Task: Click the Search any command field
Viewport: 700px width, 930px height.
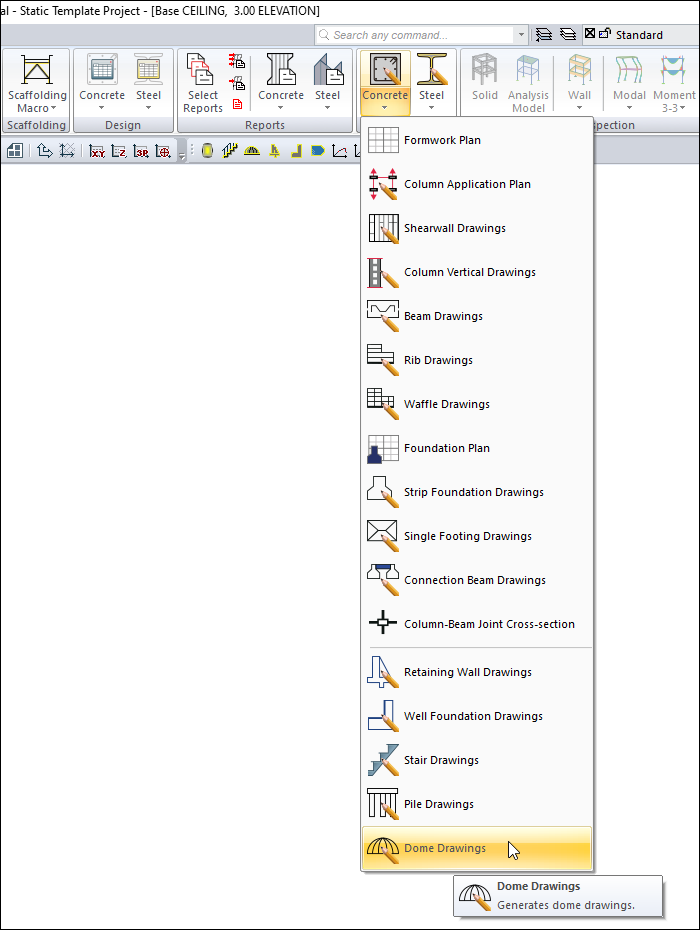Action: pos(415,35)
